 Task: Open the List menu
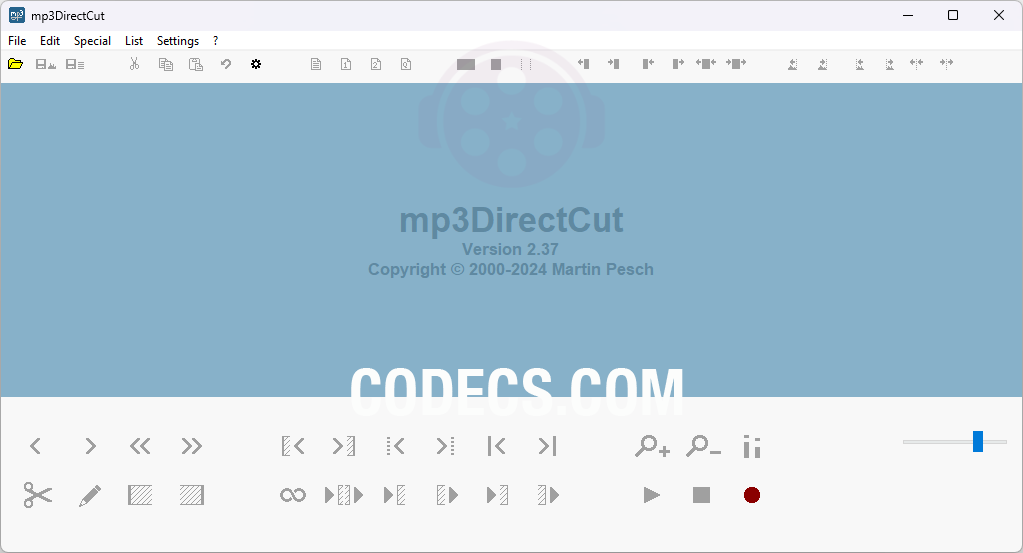134,40
